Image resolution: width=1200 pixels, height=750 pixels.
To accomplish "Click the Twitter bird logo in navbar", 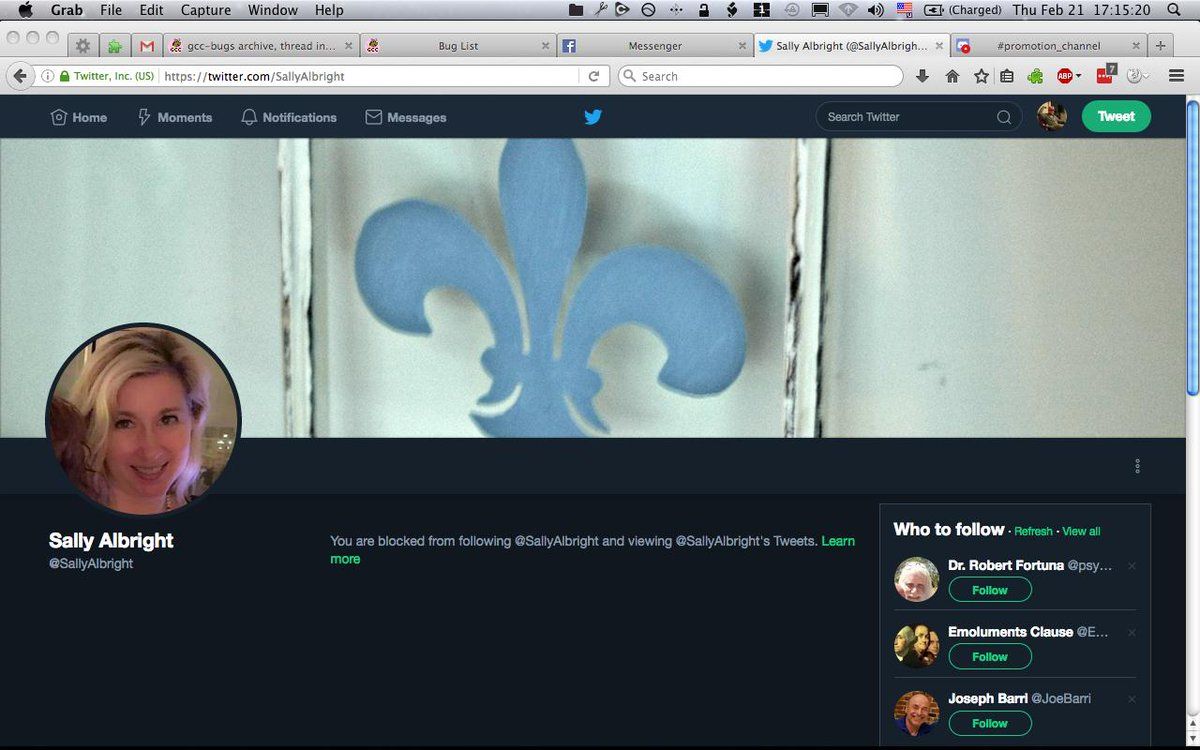I will (593, 117).
